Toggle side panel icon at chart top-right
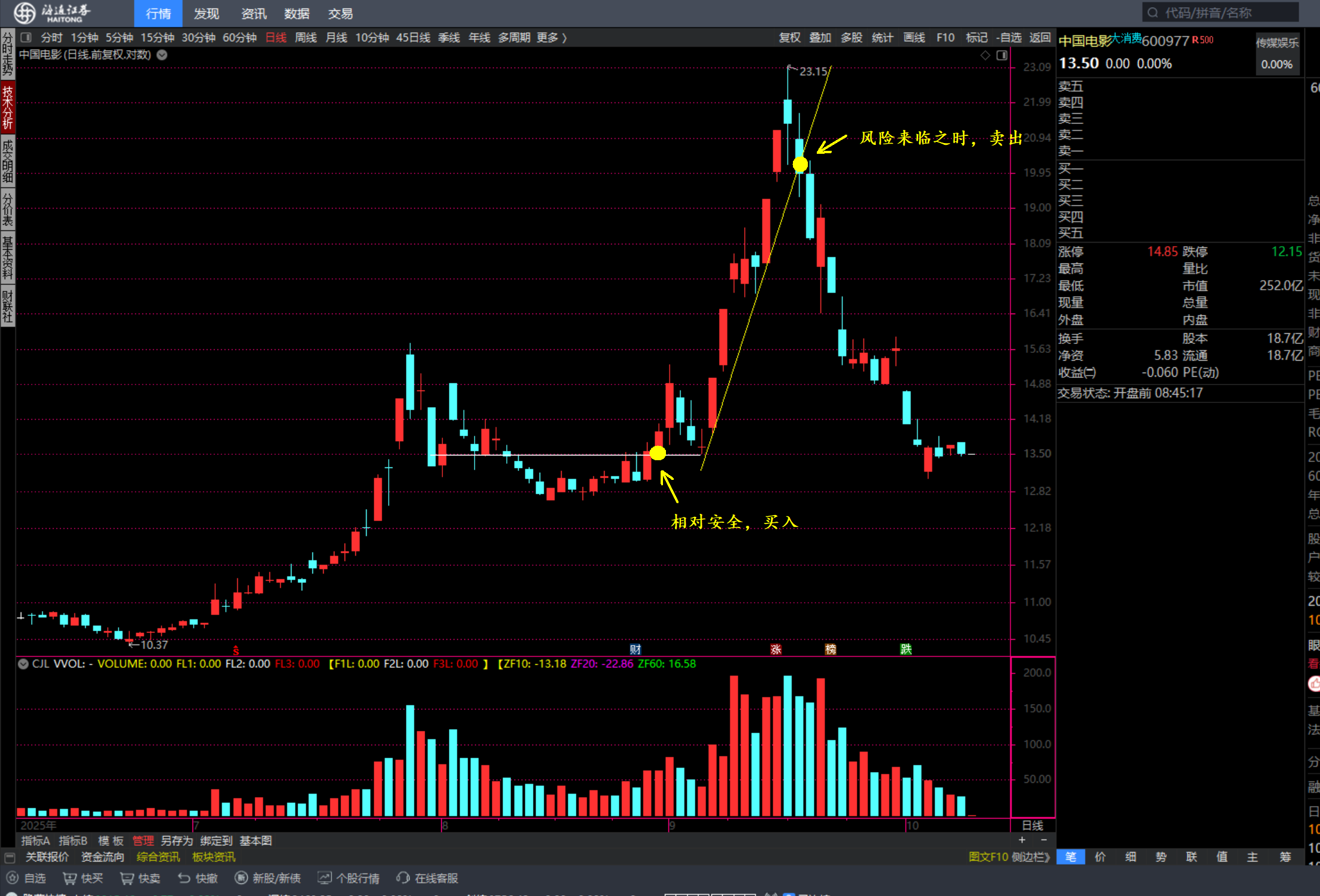The height and width of the screenshot is (896, 1320). [x=1002, y=55]
